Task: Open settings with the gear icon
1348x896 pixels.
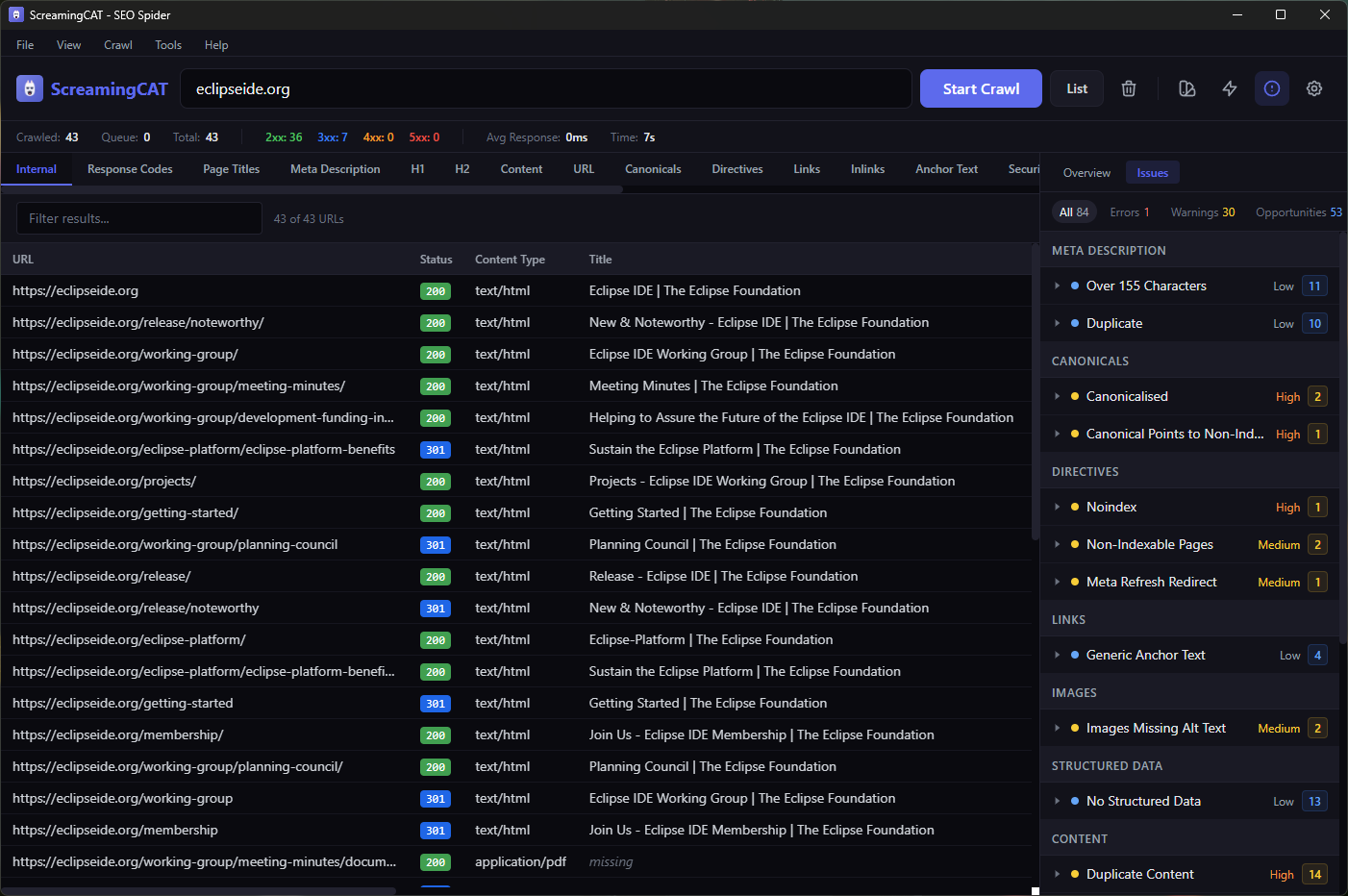Action: 1314,88
